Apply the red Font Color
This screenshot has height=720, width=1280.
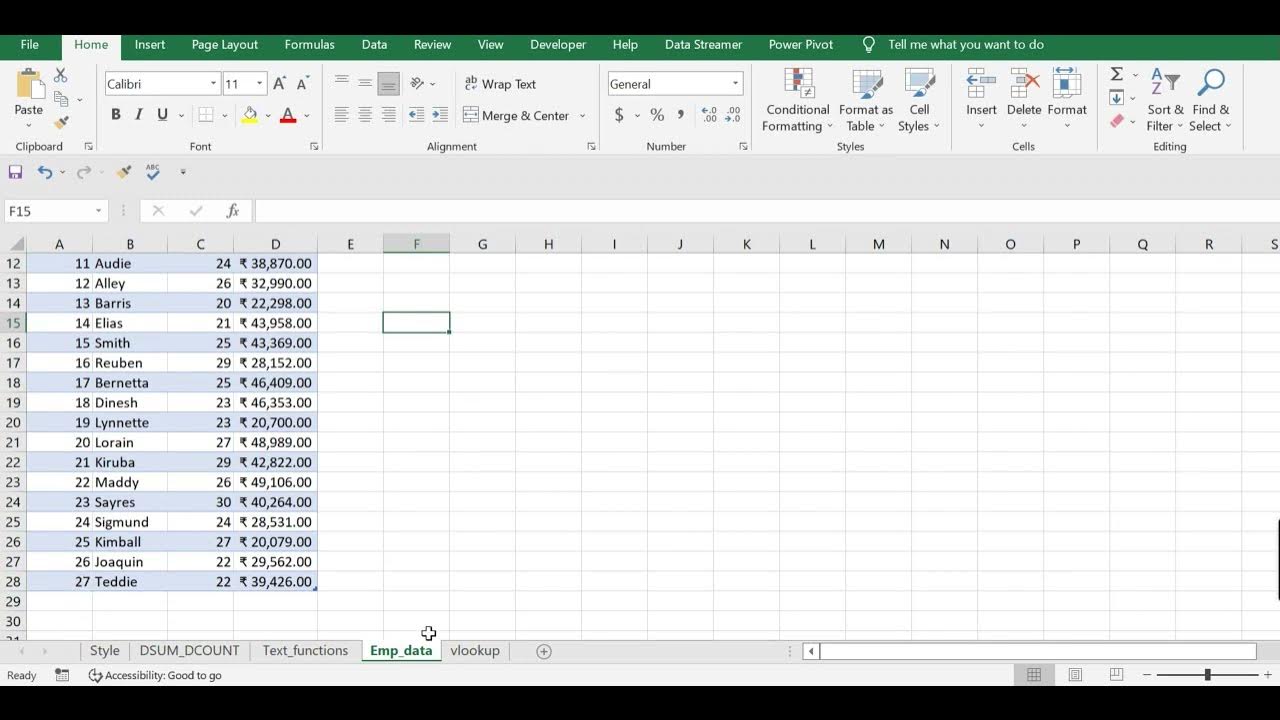pos(288,115)
